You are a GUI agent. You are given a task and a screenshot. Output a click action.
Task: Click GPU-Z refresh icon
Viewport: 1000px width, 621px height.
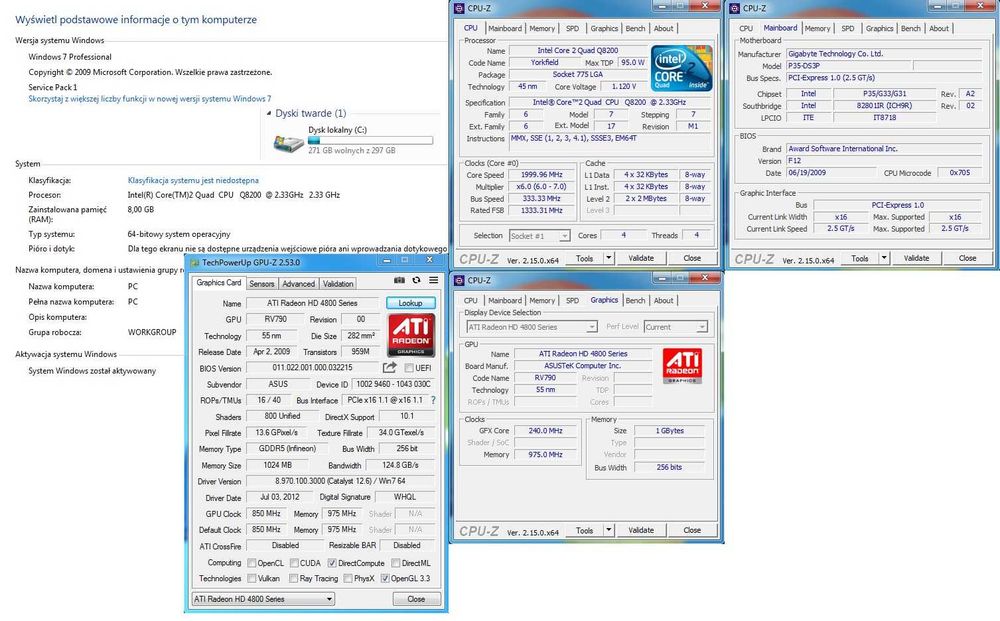point(416,280)
